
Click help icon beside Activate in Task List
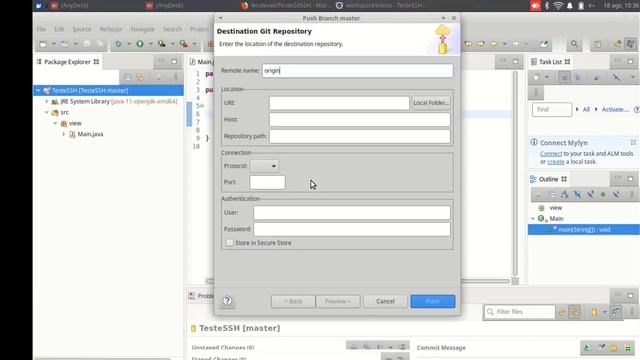click(x=636, y=109)
